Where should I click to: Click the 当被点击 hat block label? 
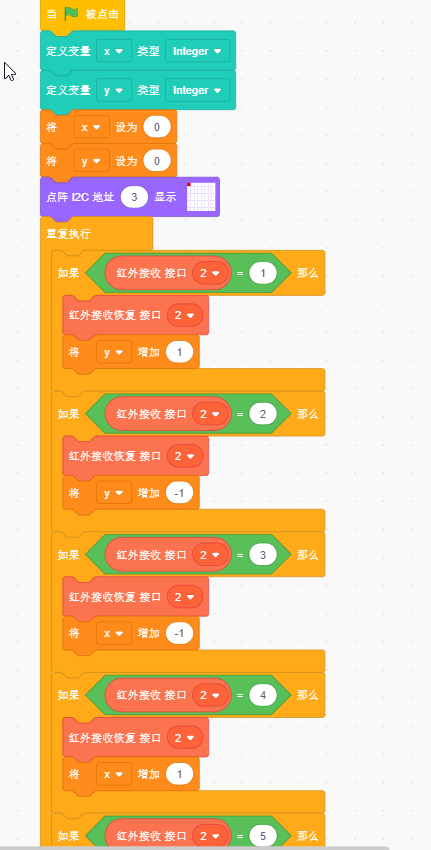click(82, 14)
